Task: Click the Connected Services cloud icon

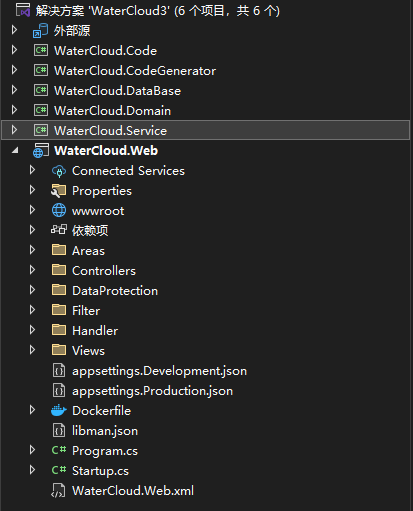Action: (59, 171)
